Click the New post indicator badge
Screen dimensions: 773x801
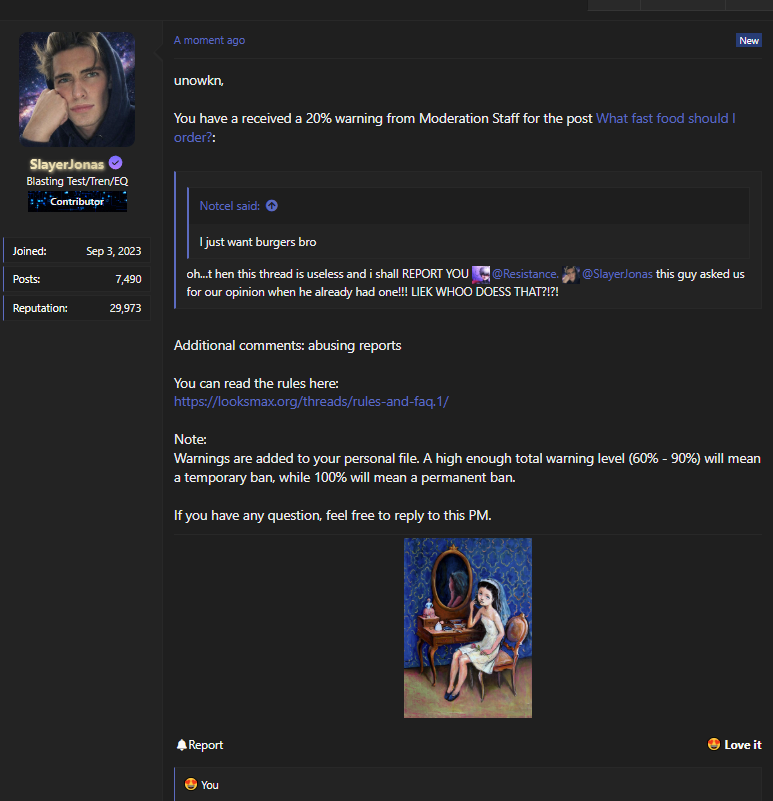pyautogui.click(x=748, y=40)
